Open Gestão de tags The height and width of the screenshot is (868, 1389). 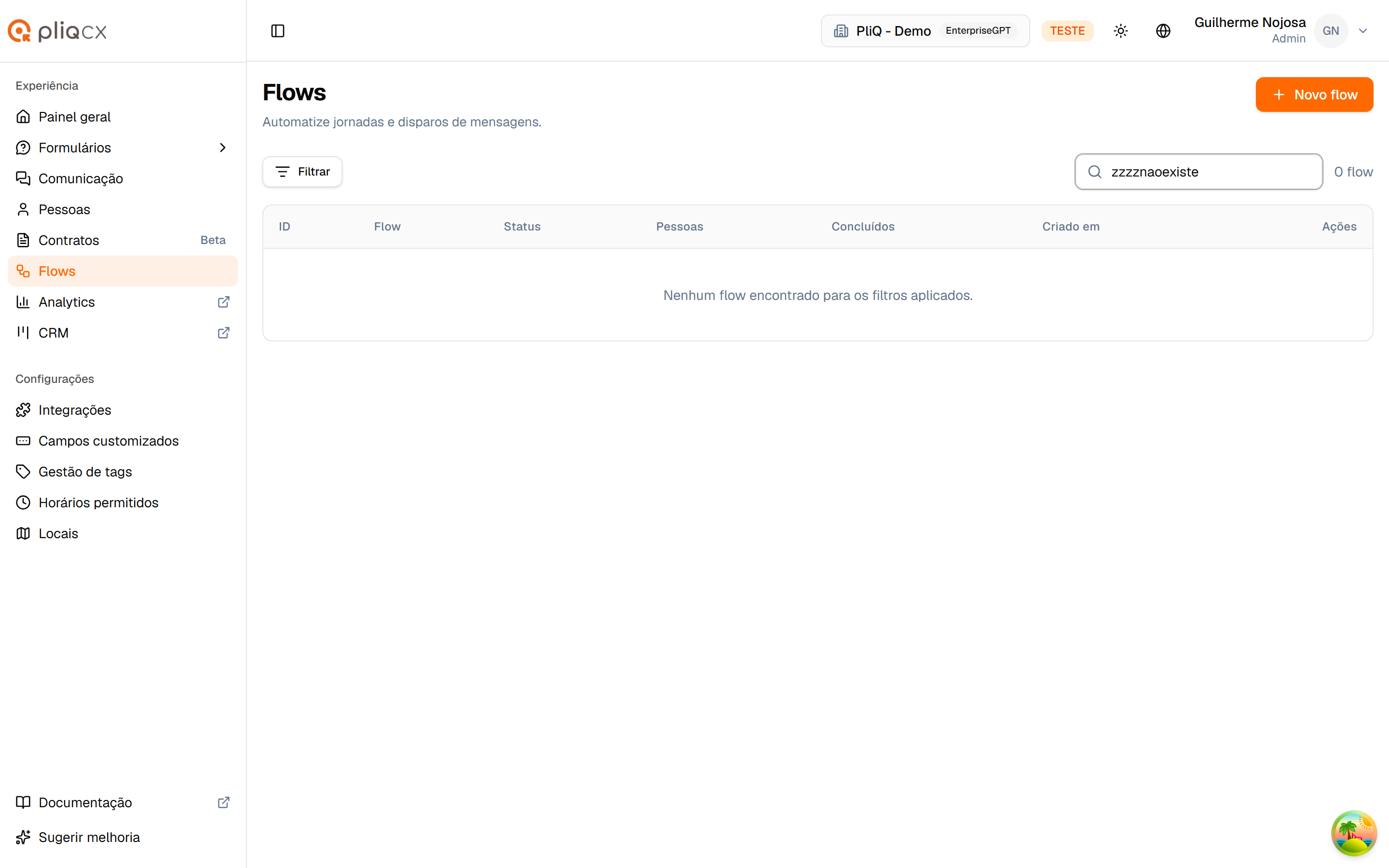click(123, 472)
